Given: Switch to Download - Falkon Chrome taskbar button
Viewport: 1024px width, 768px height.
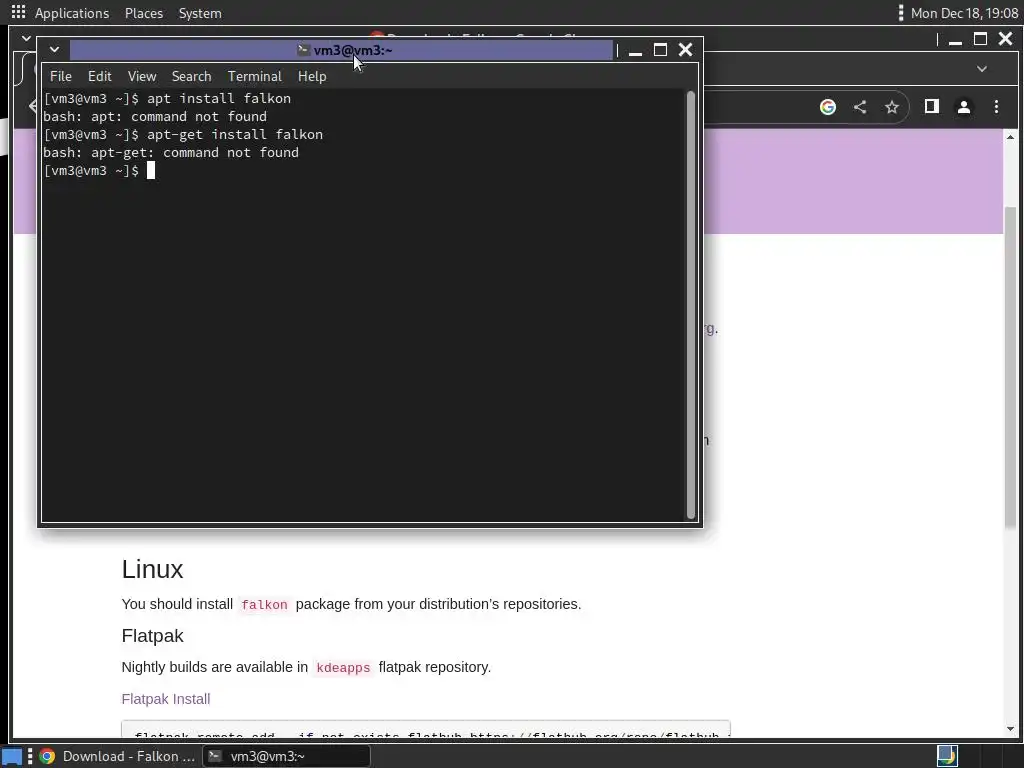Looking at the screenshot, I should [118, 756].
